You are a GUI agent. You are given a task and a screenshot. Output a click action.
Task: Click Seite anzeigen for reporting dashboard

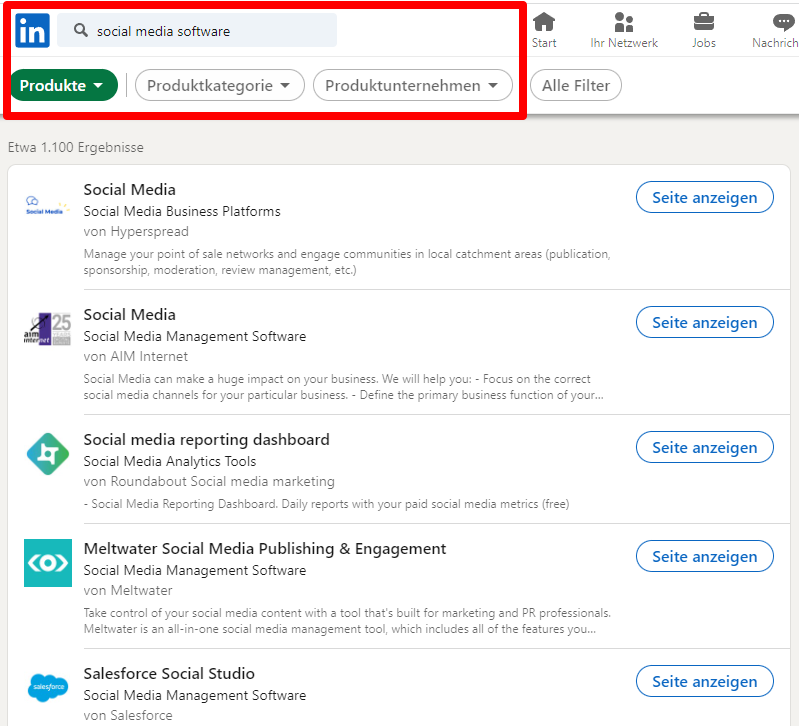click(705, 447)
